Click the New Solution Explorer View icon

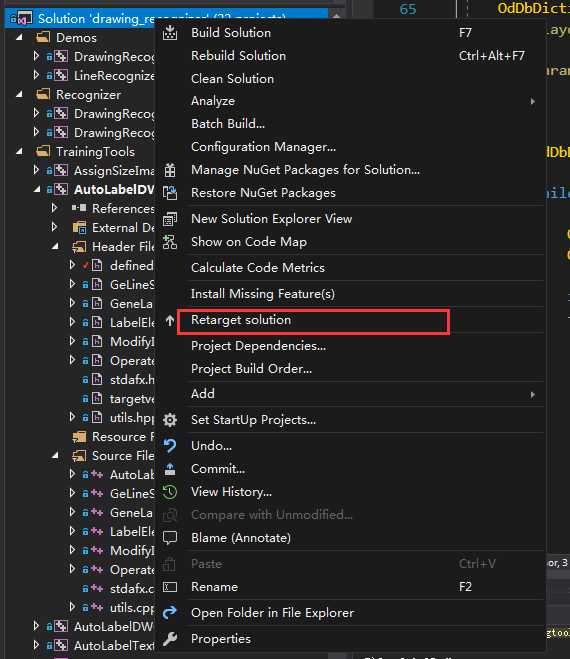pos(170,219)
